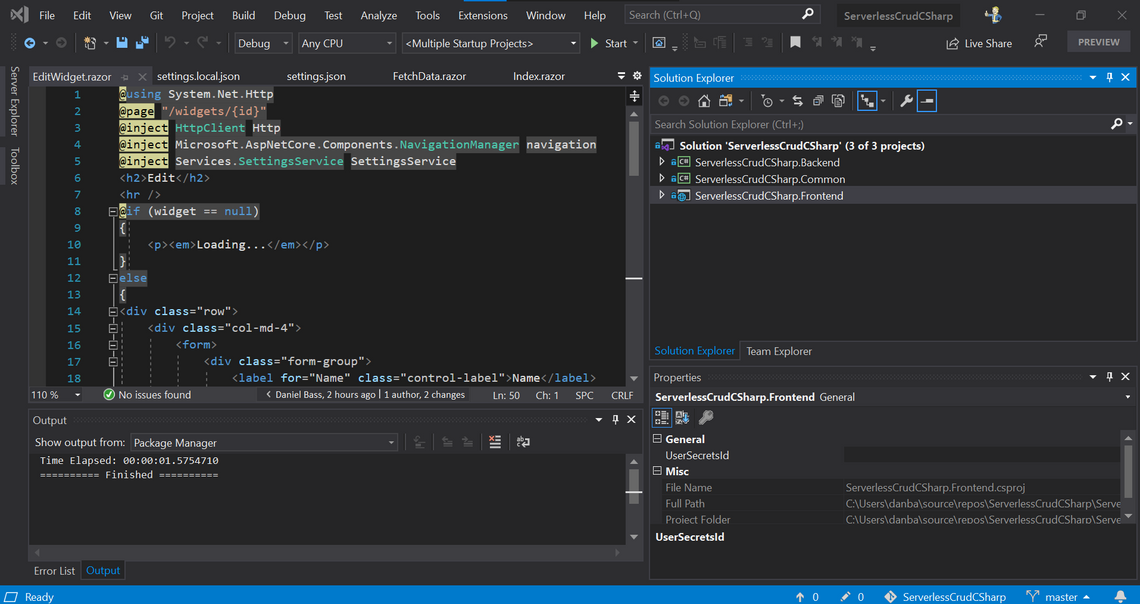Click the Start debugging button
1140x604 pixels.
(608, 43)
